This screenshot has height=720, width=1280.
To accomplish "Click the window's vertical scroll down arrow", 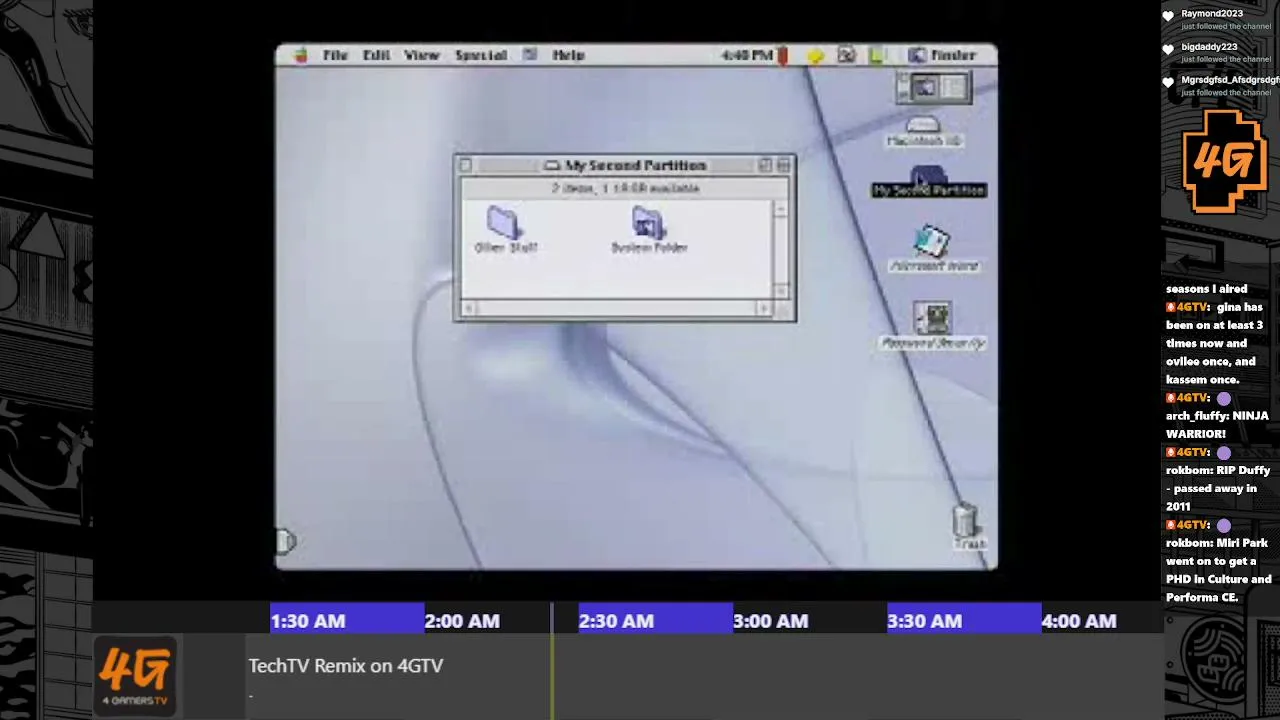I will click(781, 290).
